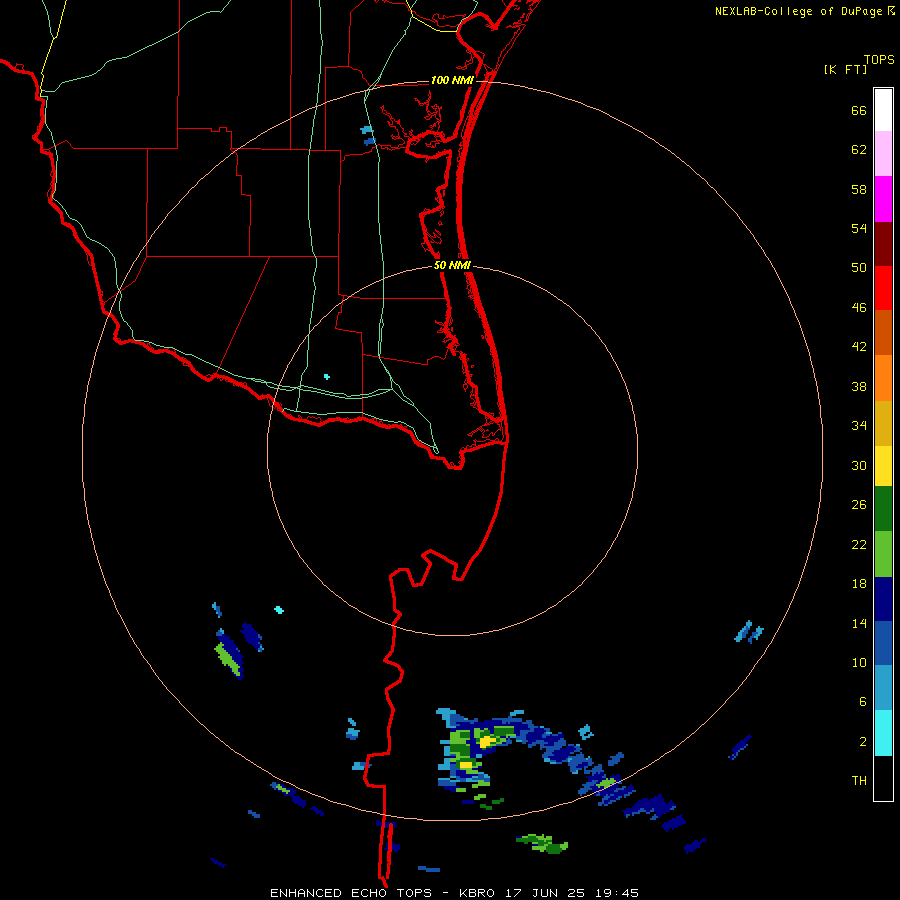Click the 22 legend value
Image resolution: width=900 pixels, height=900 pixels.
pyautogui.click(x=859, y=544)
